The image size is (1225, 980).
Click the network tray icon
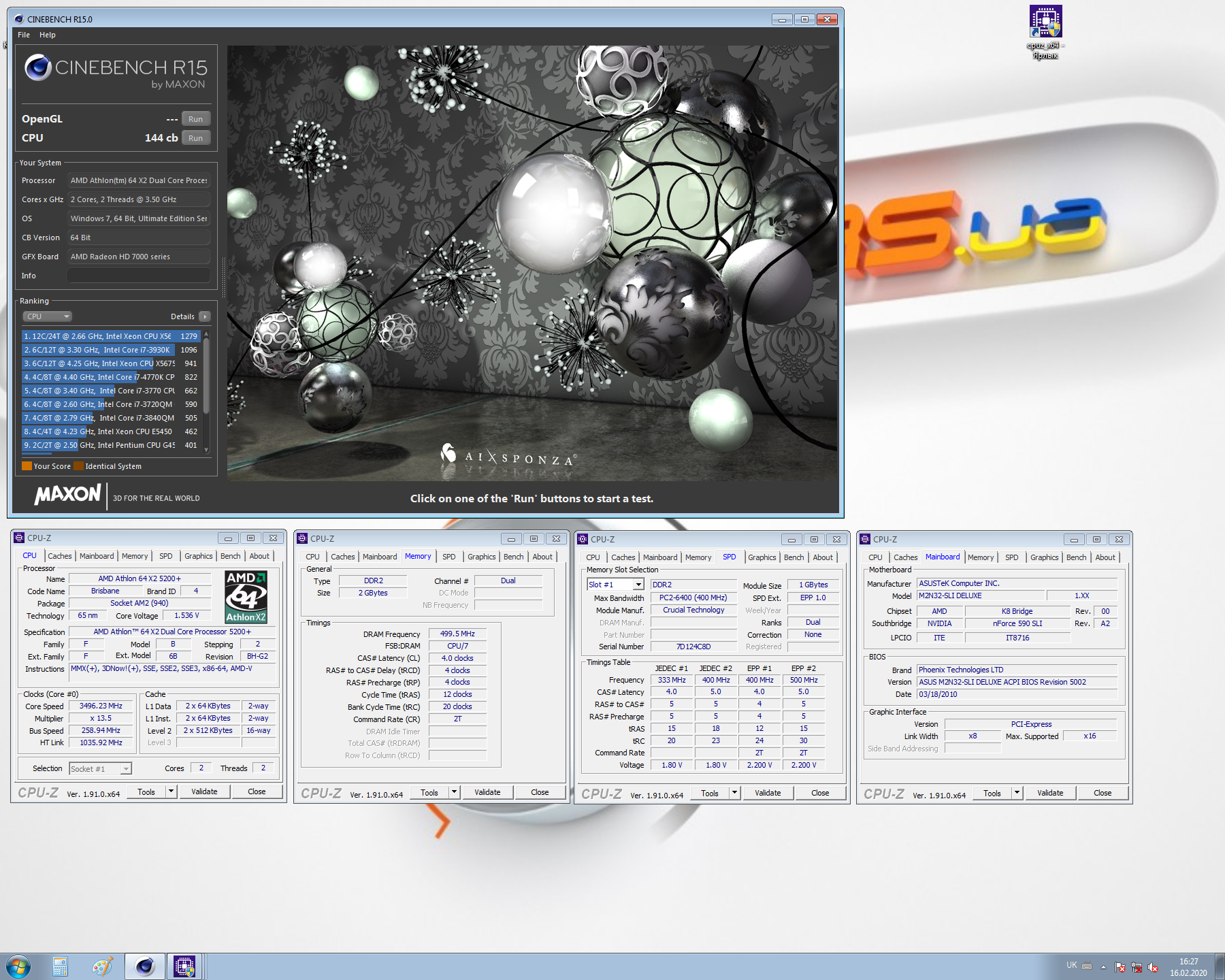[1137, 966]
